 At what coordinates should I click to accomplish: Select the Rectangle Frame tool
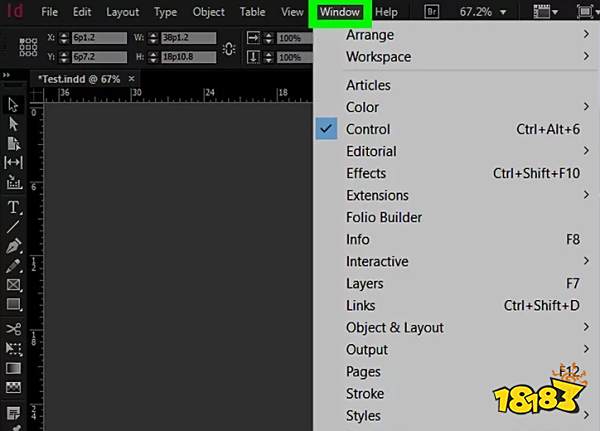point(14,285)
